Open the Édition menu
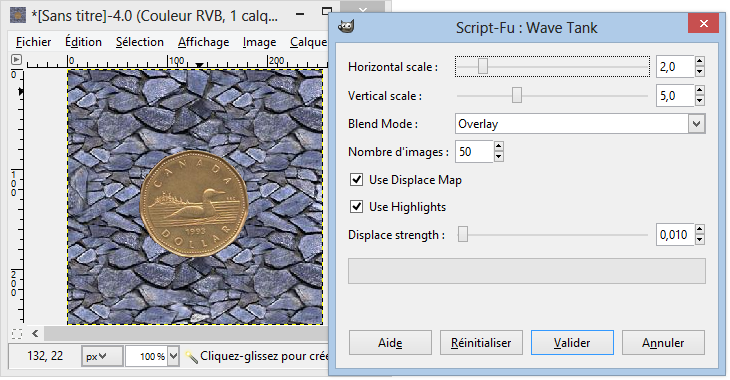This screenshot has width=730, height=380. pos(83,42)
